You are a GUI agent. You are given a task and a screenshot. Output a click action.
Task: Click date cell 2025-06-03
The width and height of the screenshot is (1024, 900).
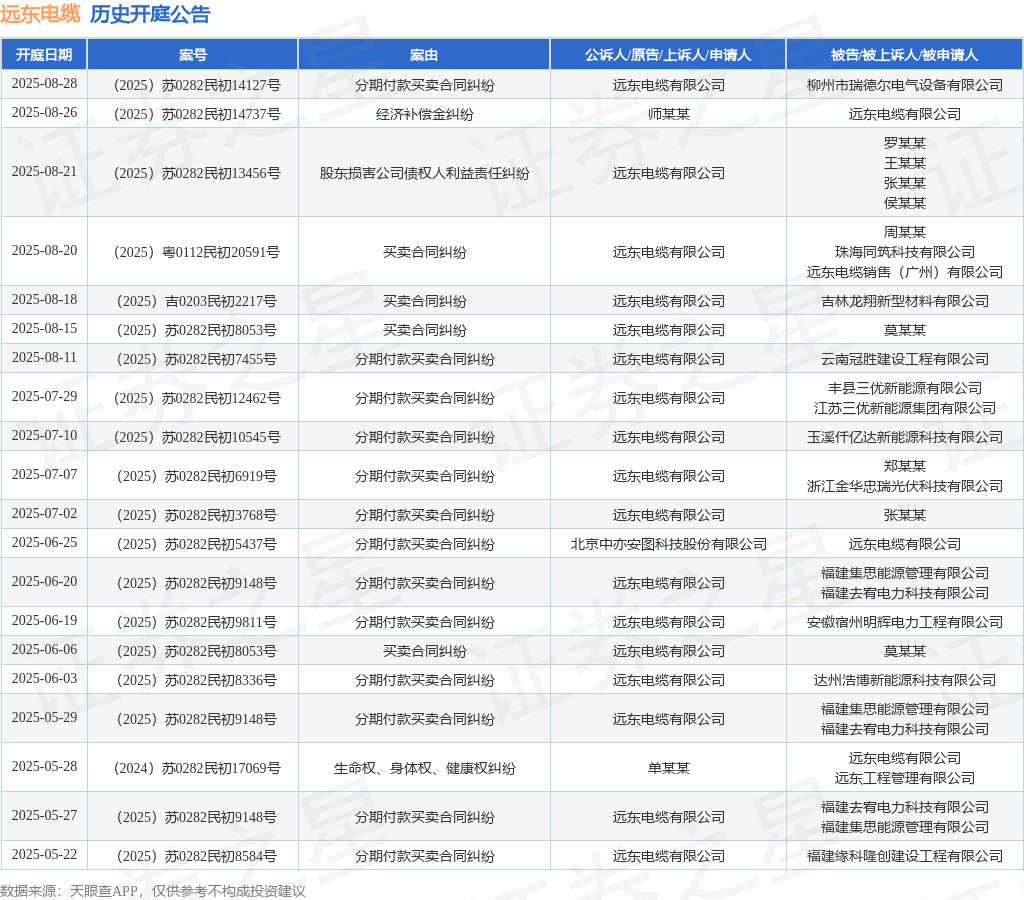tap(44, 678)
